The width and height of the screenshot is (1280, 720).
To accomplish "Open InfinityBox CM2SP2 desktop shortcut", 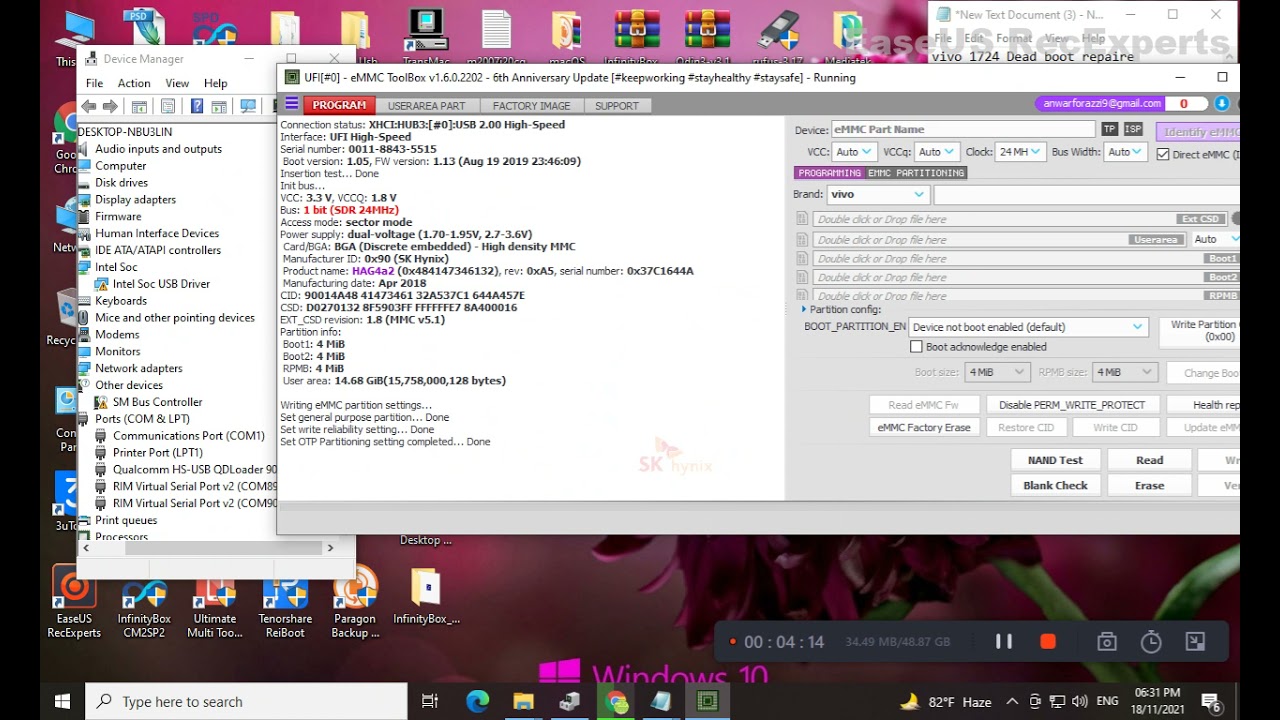I will pyautogui.click(x=144, y=601).
